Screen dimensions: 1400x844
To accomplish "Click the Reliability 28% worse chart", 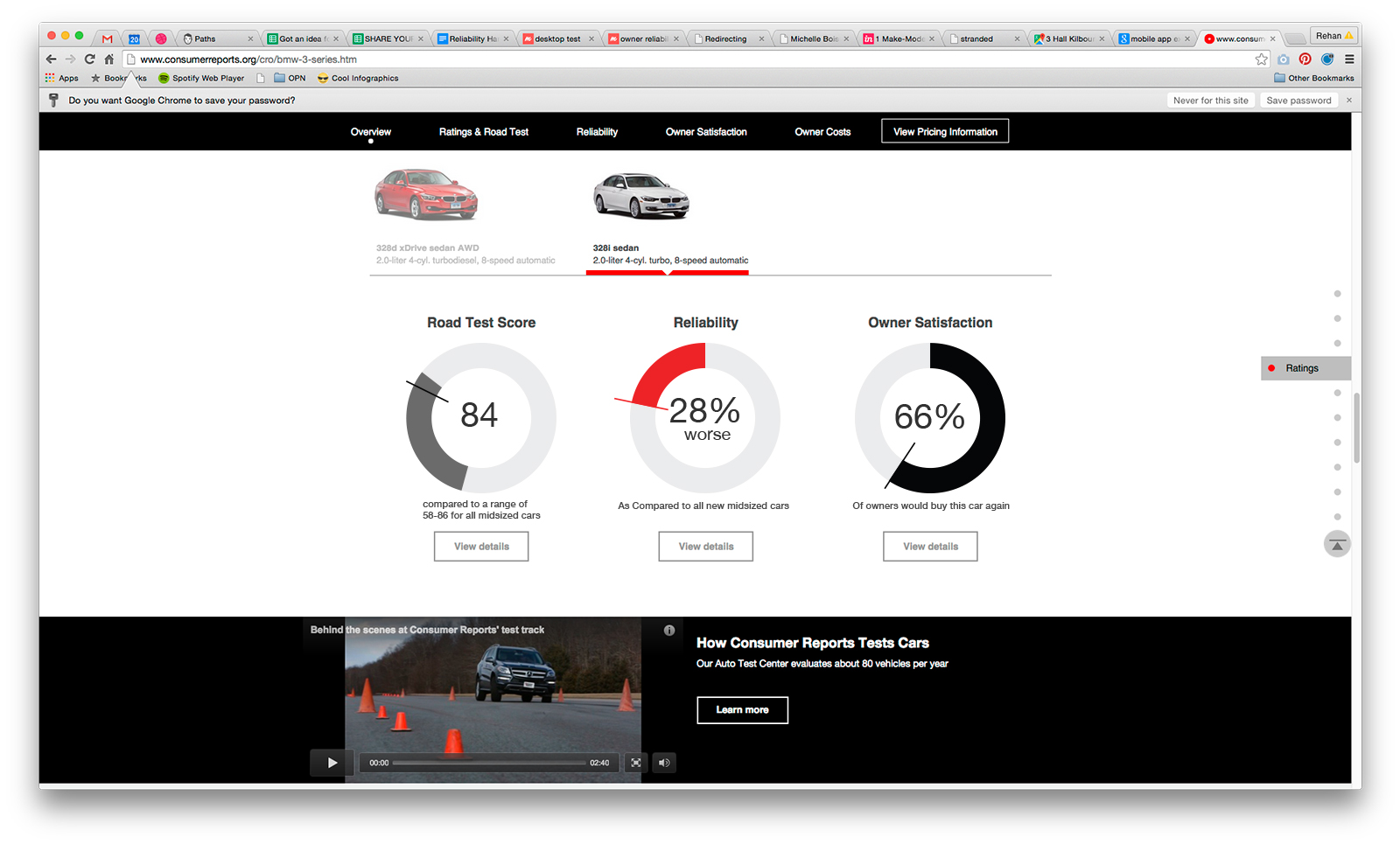I will [x=705, y=417].
